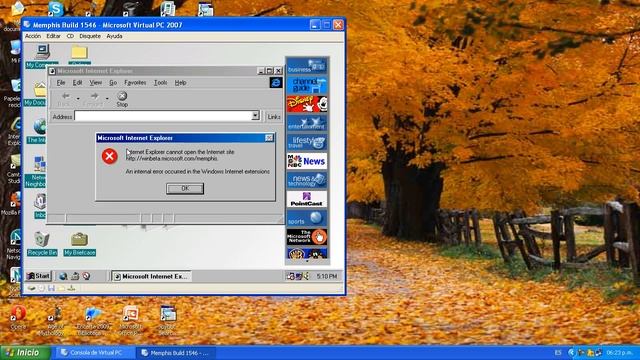Viewport: 640px width, 360px height.
Task: Open The Microsoft Network channel
Action: [307, 237]
